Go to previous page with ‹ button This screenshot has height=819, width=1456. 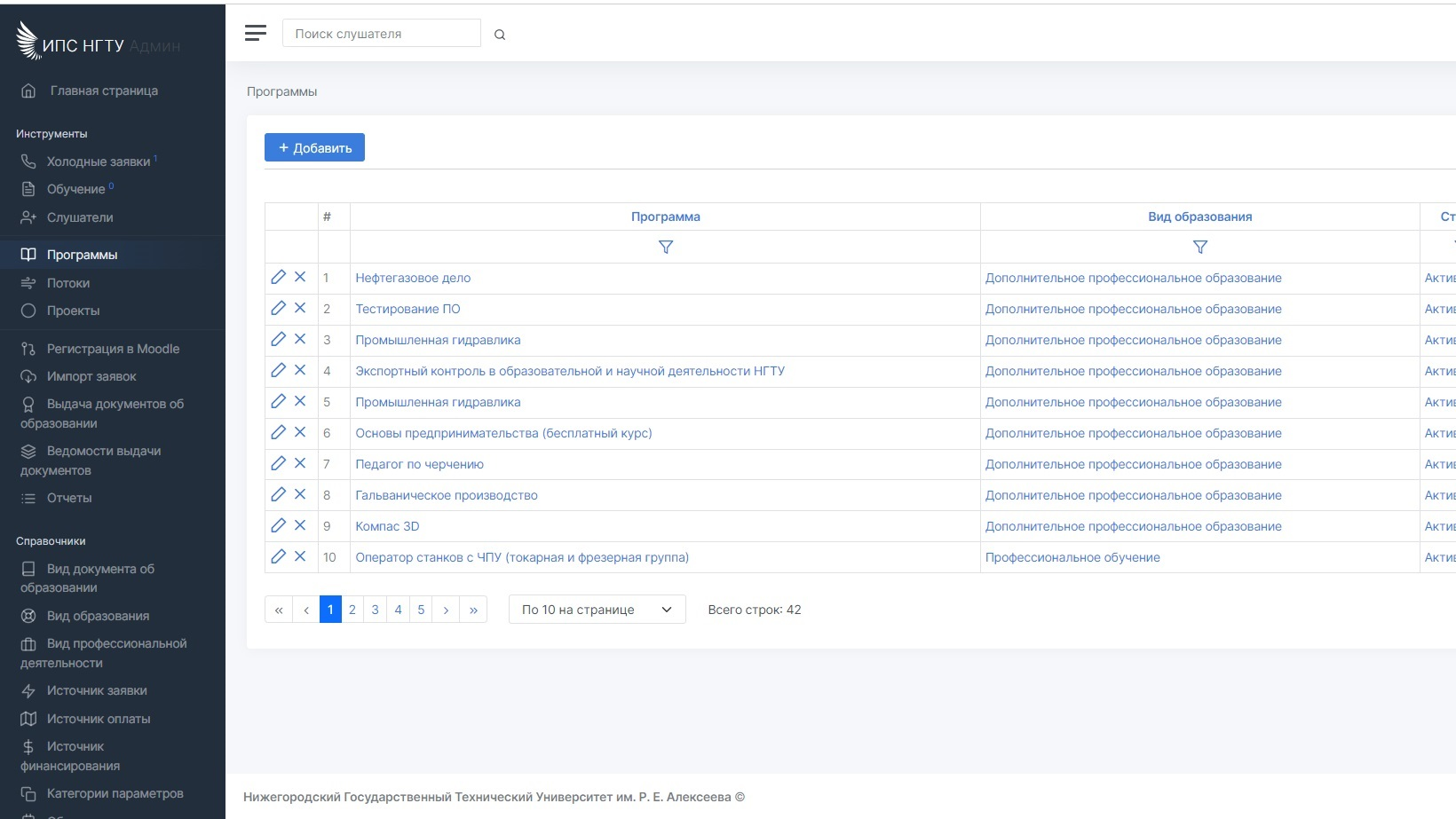click(306, 610)
